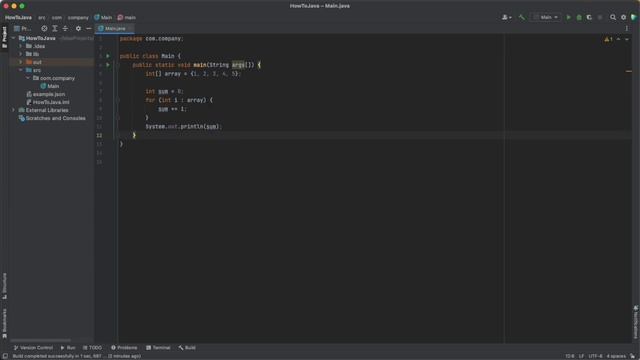Viewport: 640px width, 360px height.
Task: Expand All icon in the Project panel header
Action: point(55,29)
